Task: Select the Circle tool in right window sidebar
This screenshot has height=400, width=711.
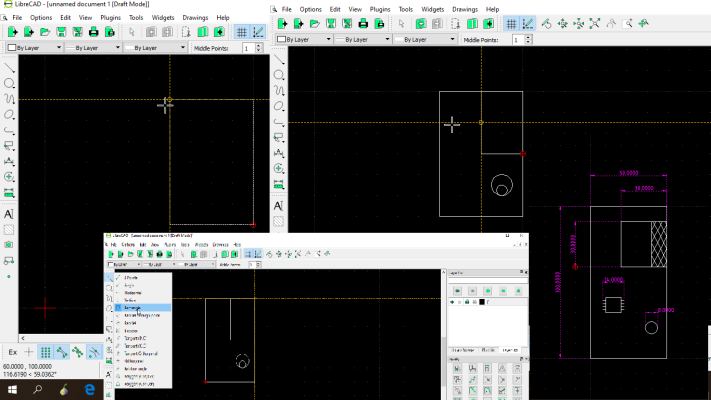Action: click(279, 75)
